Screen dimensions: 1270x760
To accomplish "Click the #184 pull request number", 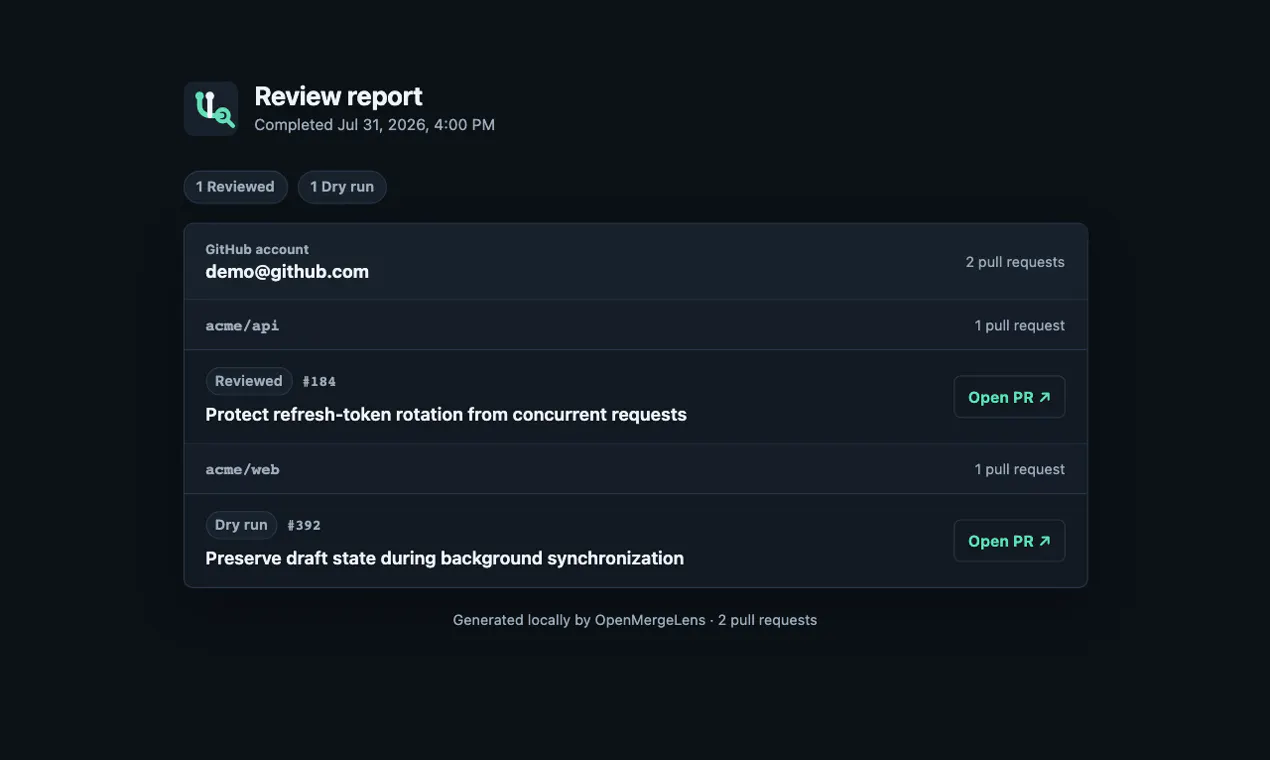I will [319, 382].
